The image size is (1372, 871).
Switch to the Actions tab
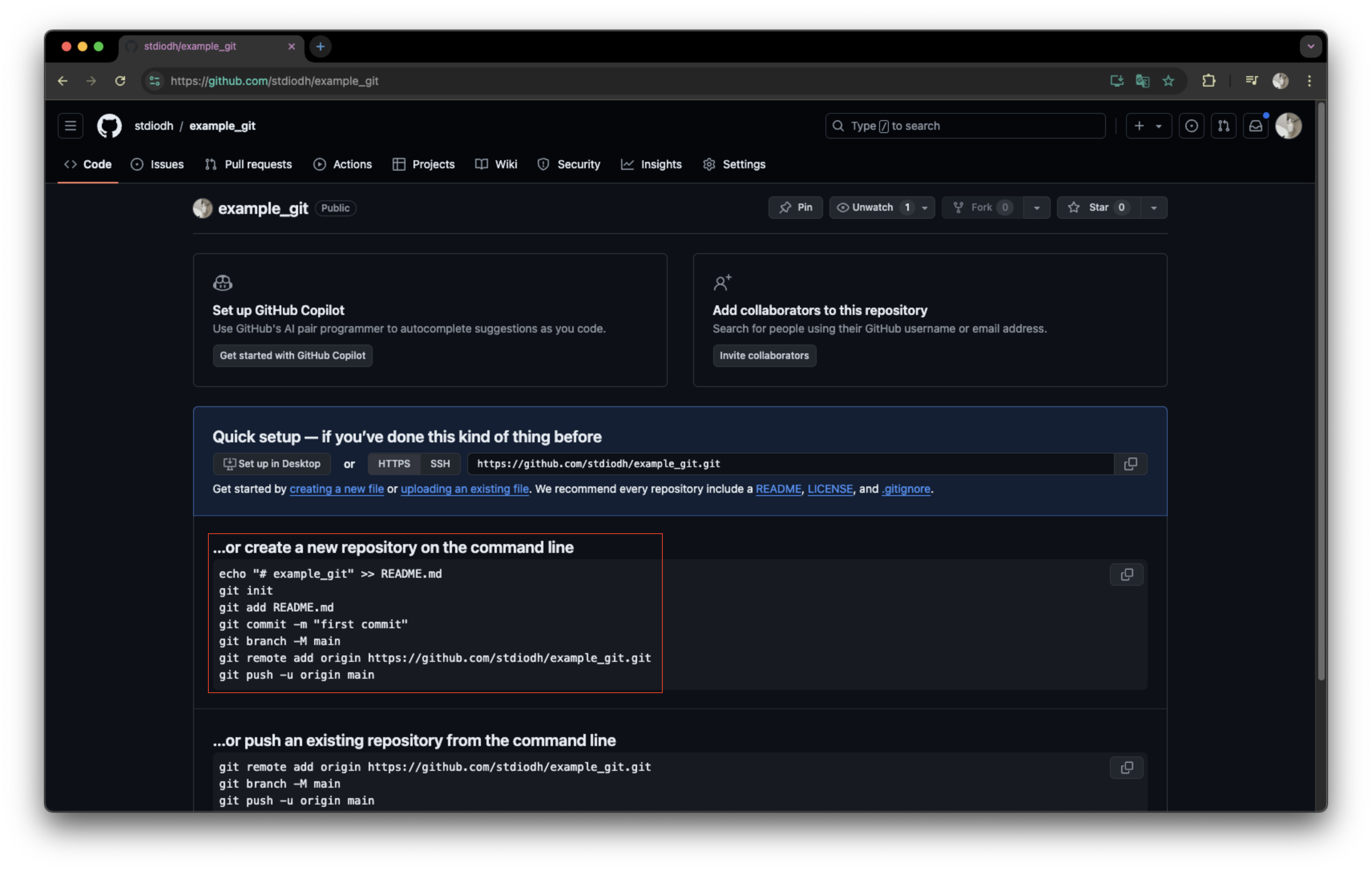pyautogui.click(x=343, y=164)
